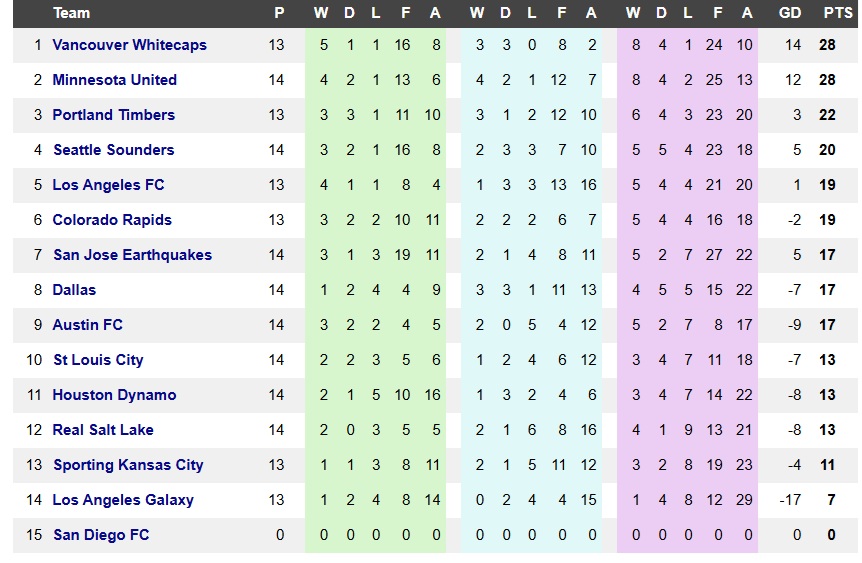Click the Los Angeles Galaxy link
This screenshot has height=563, width=862.
(x=123, y=500)
